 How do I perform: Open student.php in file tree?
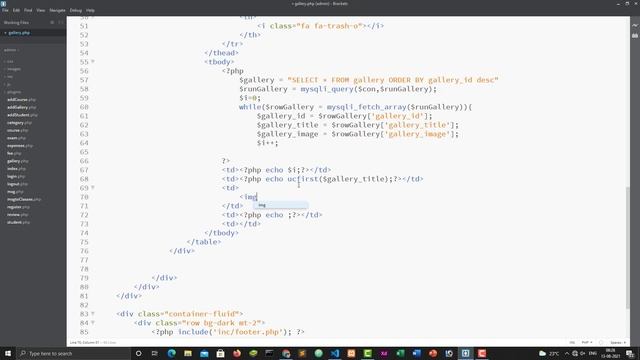tap(18, 222)
